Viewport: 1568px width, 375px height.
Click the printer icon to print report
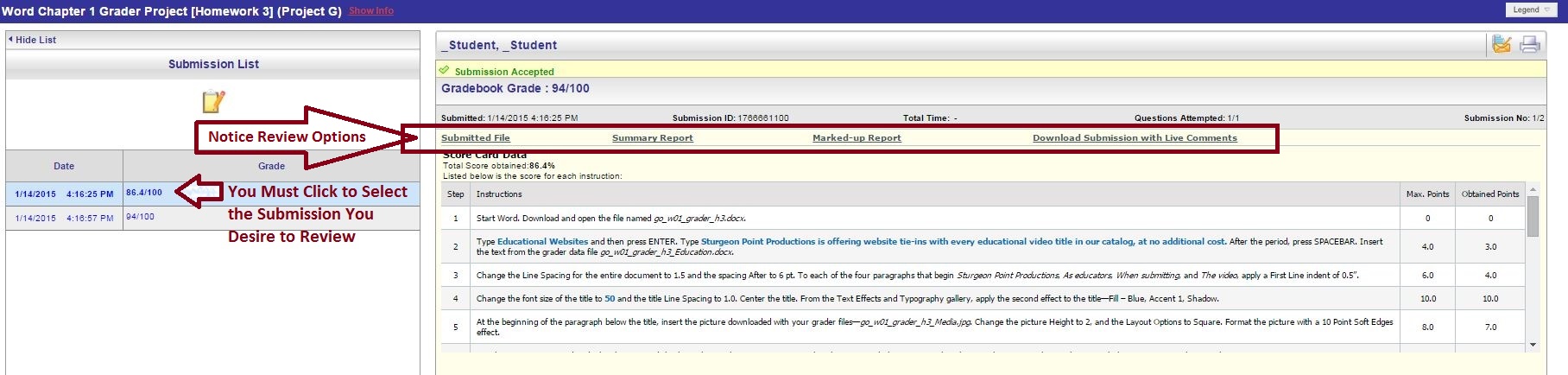coord(1530,44)
